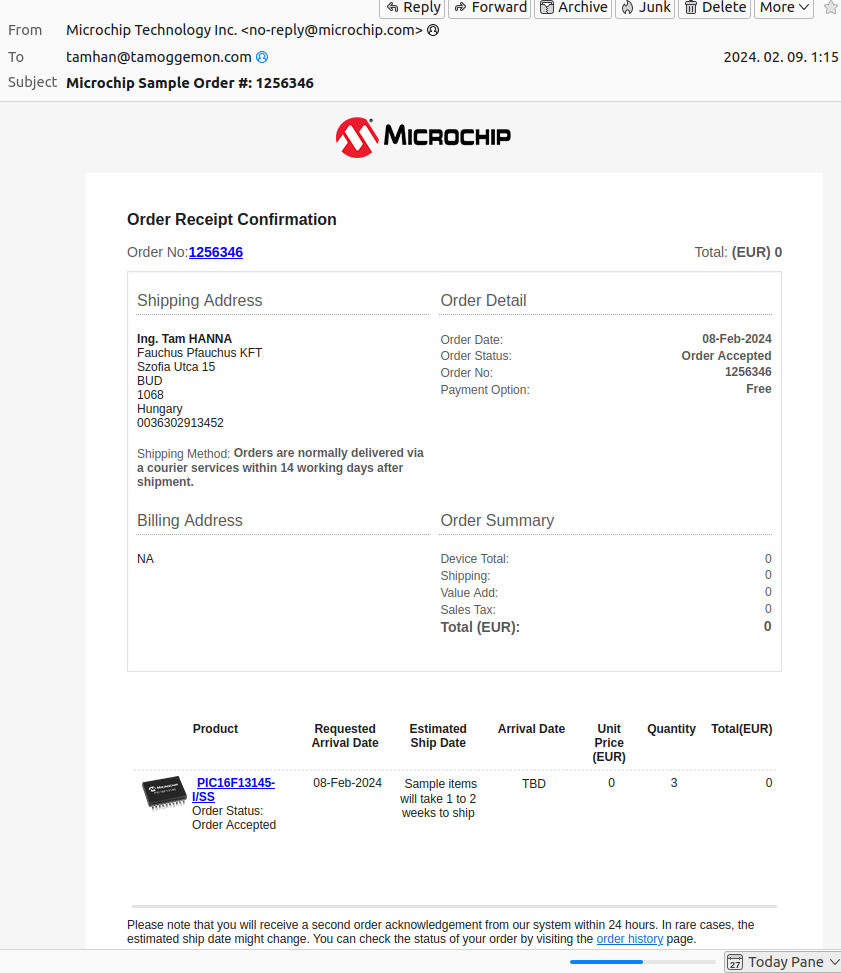
Task: Delete the order confirmation email
Action: (x=715, y=8)
